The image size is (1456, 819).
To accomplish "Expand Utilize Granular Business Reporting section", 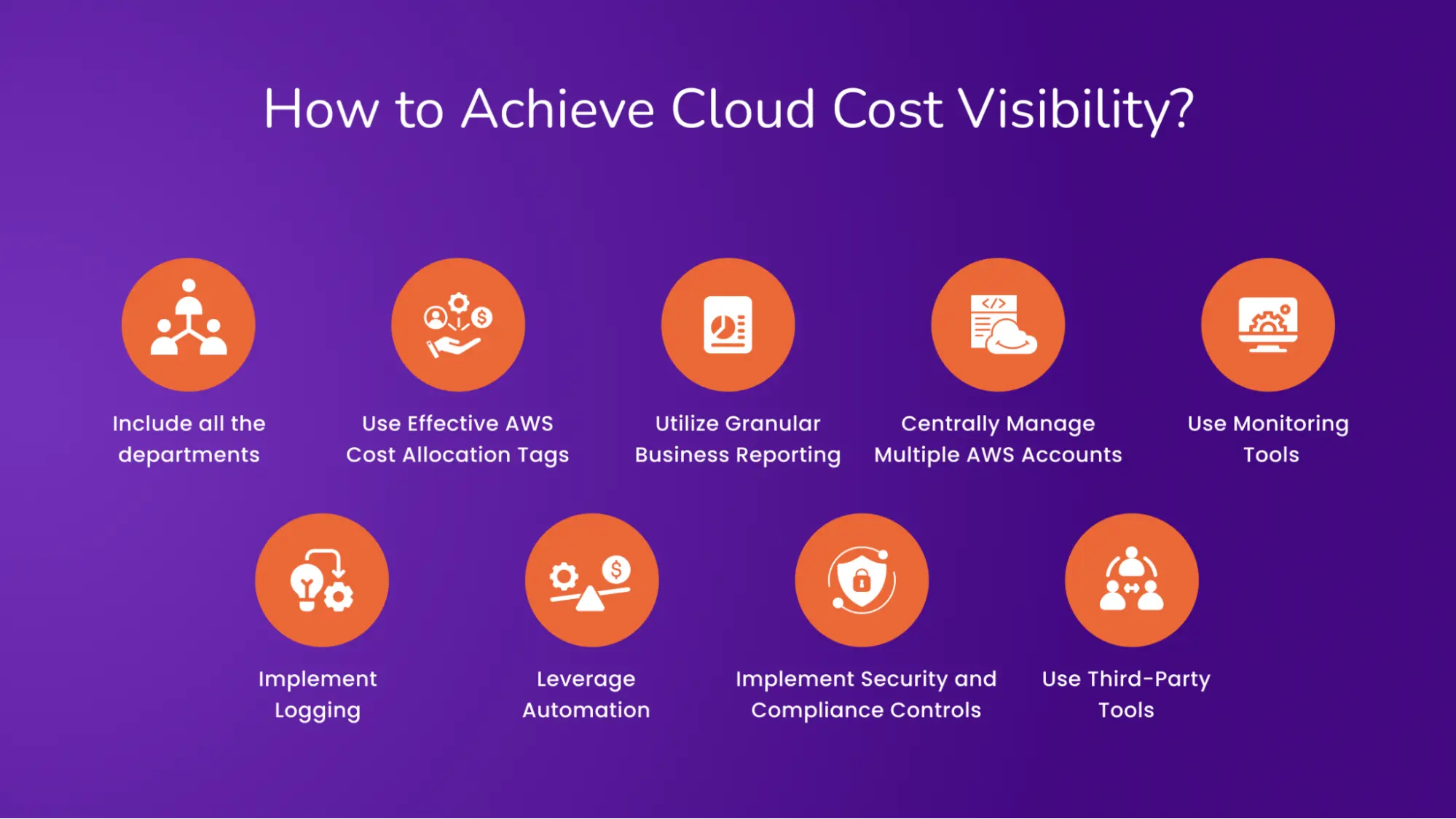I will [x=728, y=323].
